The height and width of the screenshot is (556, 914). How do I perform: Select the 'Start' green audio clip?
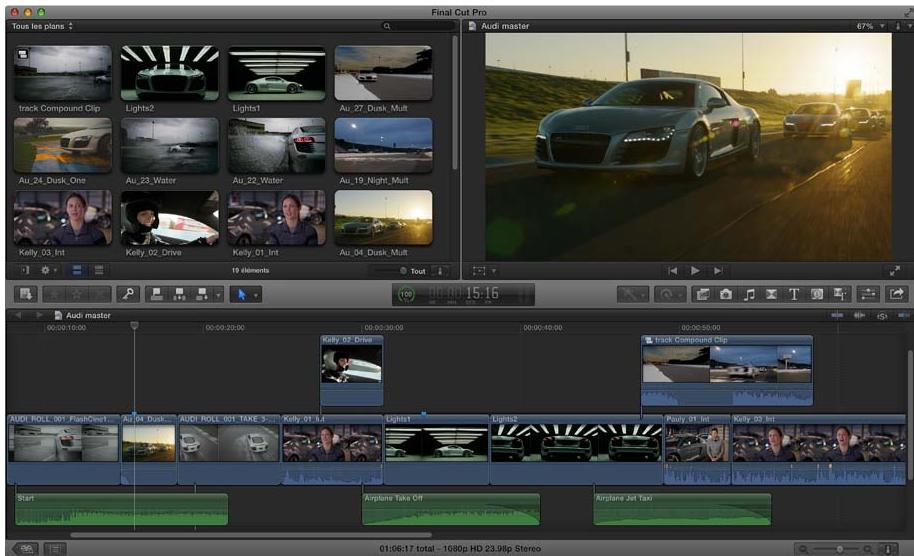pyautogui.click(x=121, y=509)
